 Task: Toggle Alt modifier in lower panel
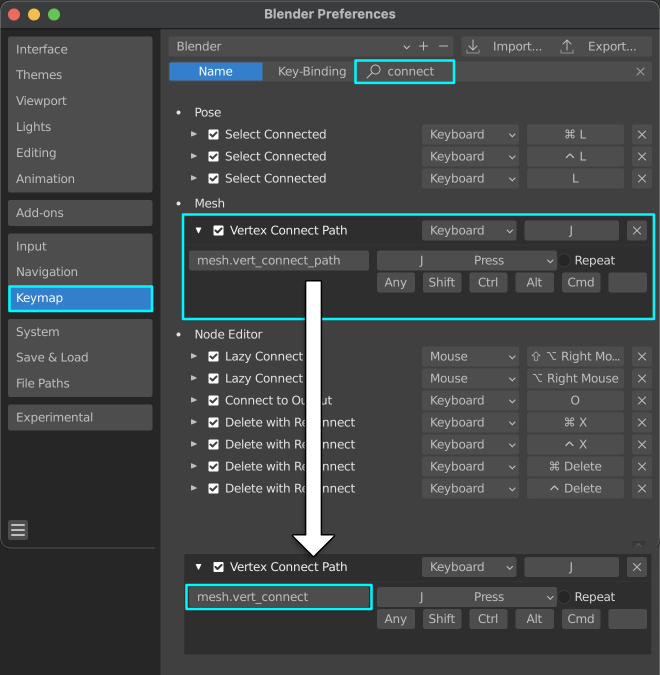[x=534, y=619]
